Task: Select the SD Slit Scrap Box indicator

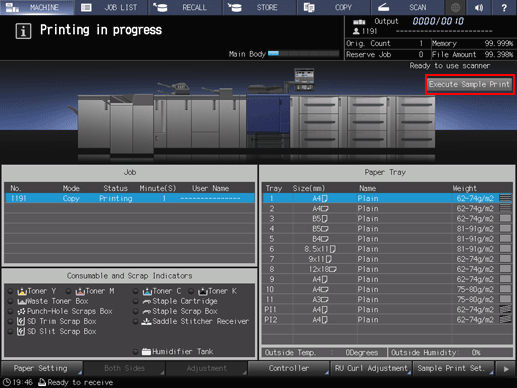Action: click(x=11, y=332)
